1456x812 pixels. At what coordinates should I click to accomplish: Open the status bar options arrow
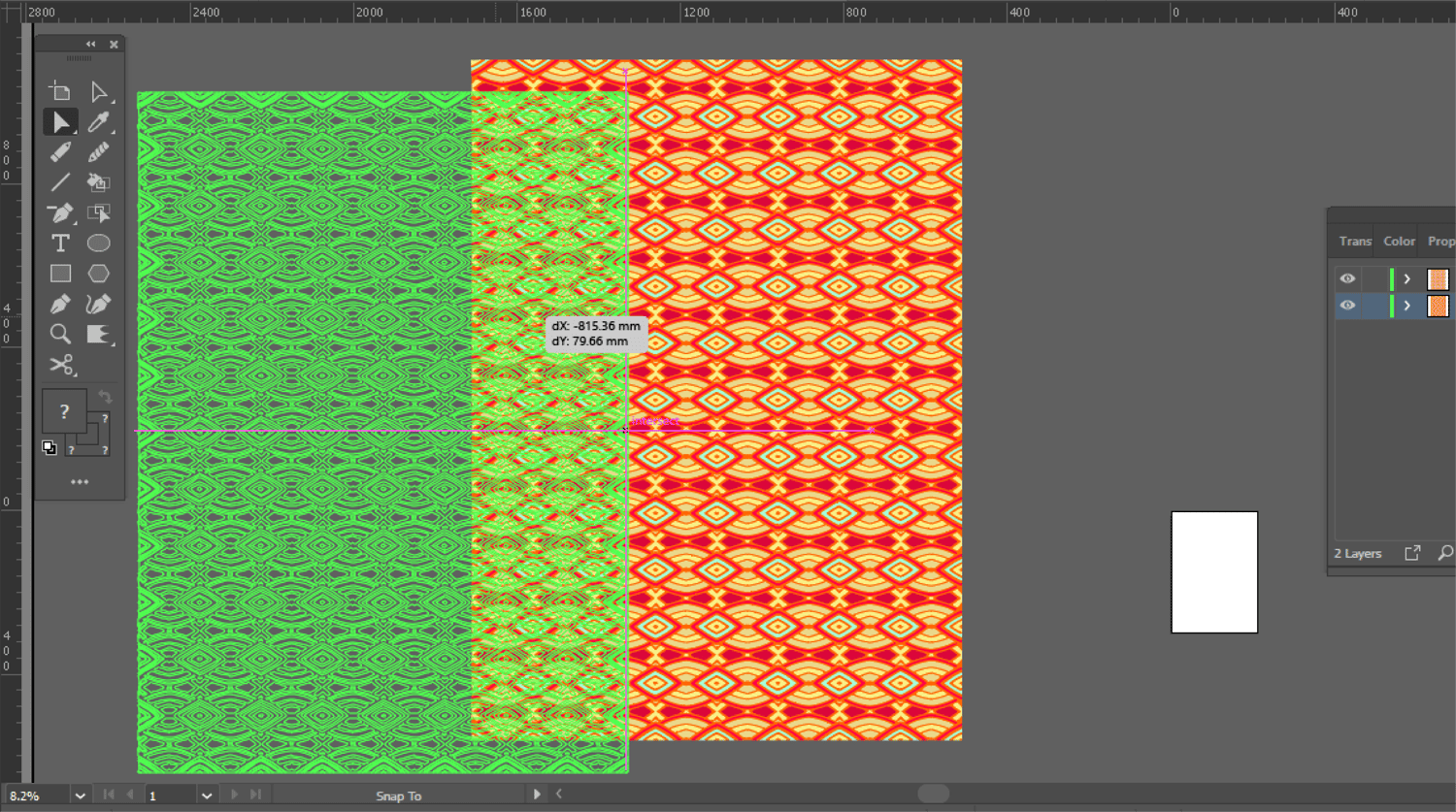click(x=537, y=794)
